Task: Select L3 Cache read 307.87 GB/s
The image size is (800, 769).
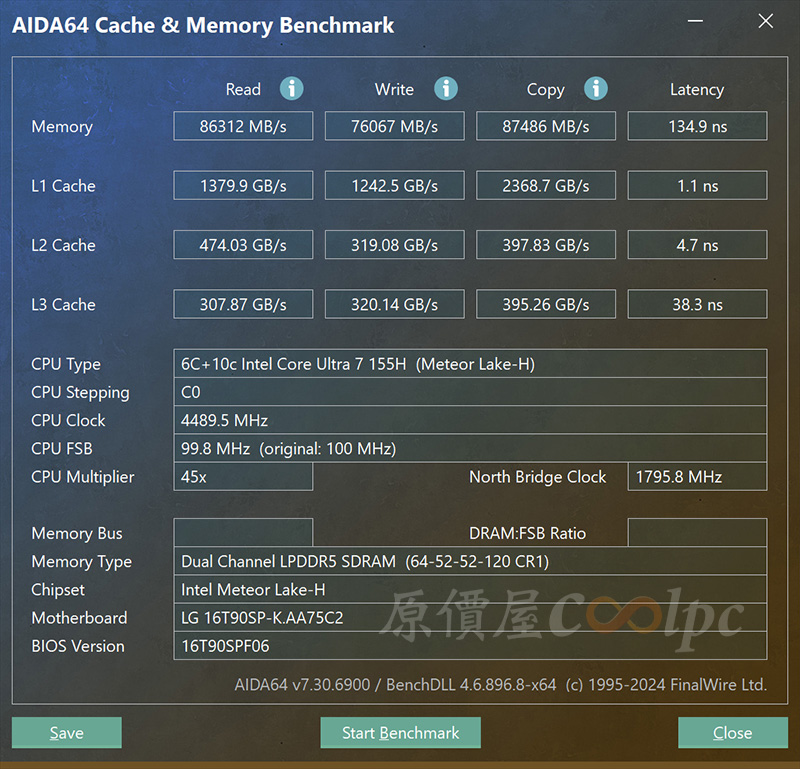Action: (x=243, y=304)
